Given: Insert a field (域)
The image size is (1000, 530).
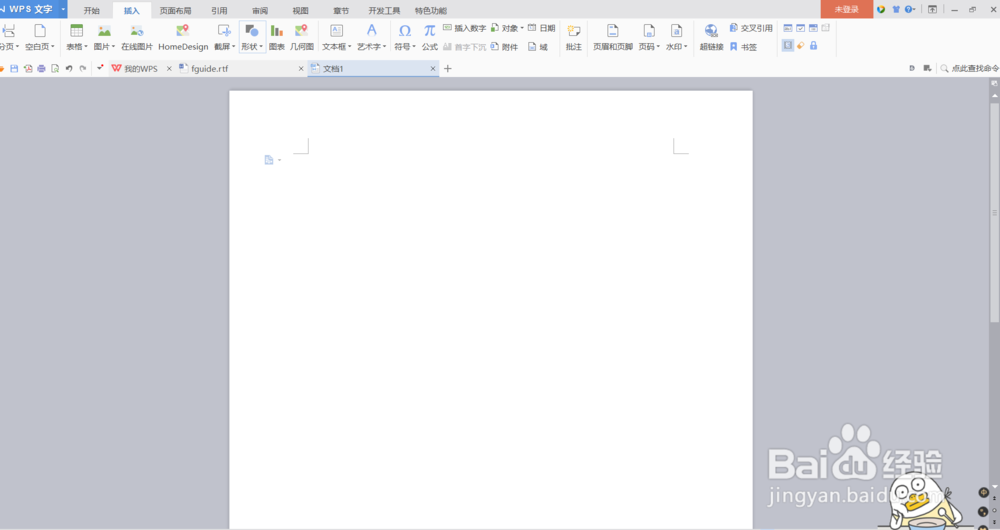Looking at the screenshot, I should [x=538, y=47].
